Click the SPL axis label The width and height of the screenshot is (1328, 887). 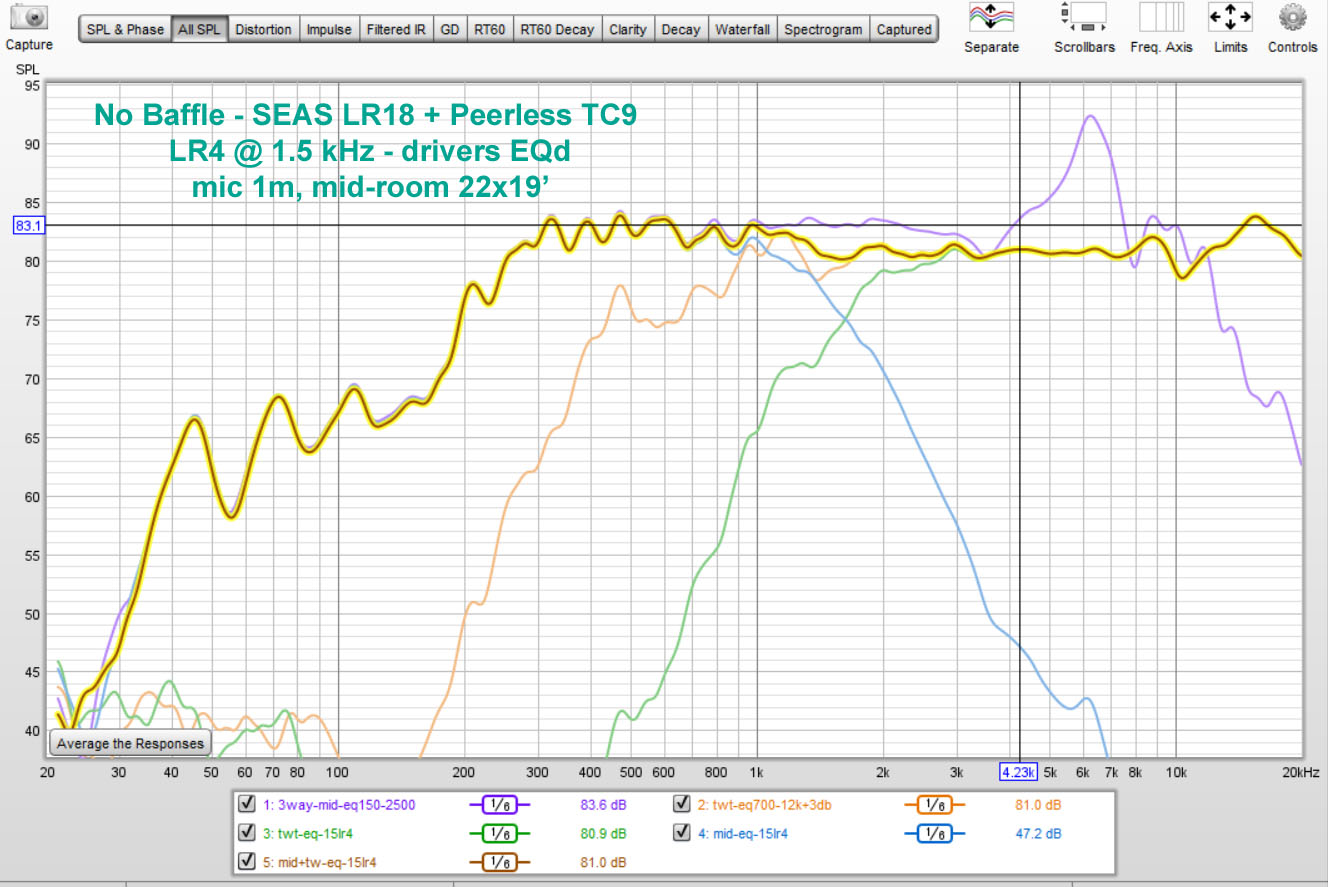coord(27,68)
